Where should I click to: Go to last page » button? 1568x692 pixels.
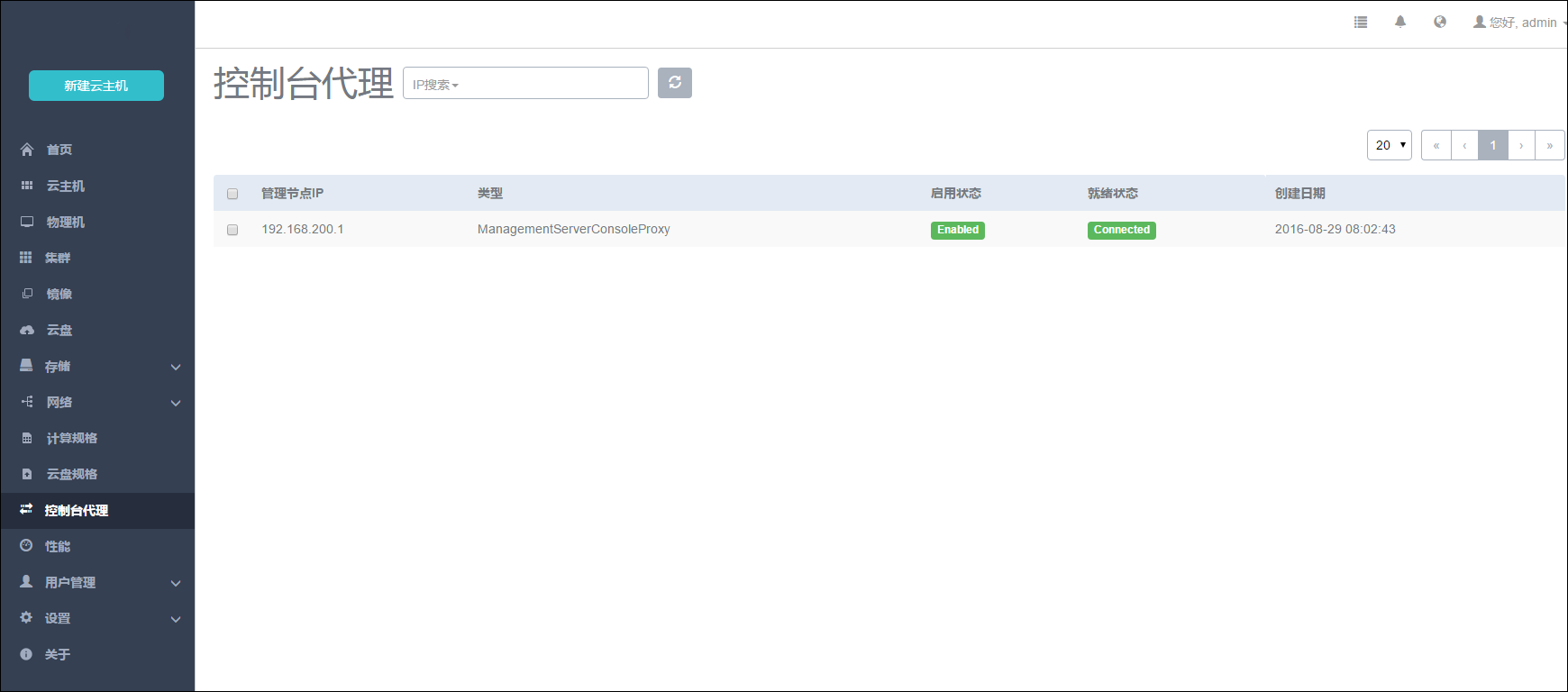[x=1550, y=145]
